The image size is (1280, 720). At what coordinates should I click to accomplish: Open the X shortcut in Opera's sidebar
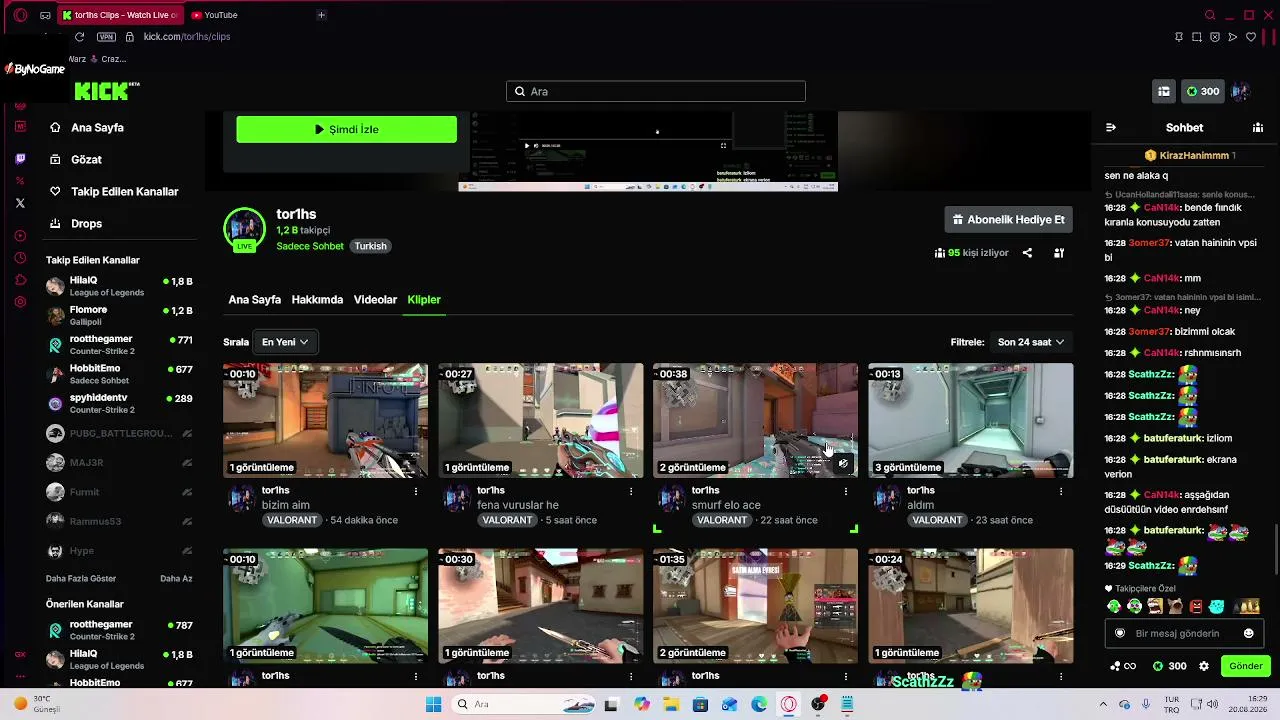pyautogui.click(x=20, y=203)
